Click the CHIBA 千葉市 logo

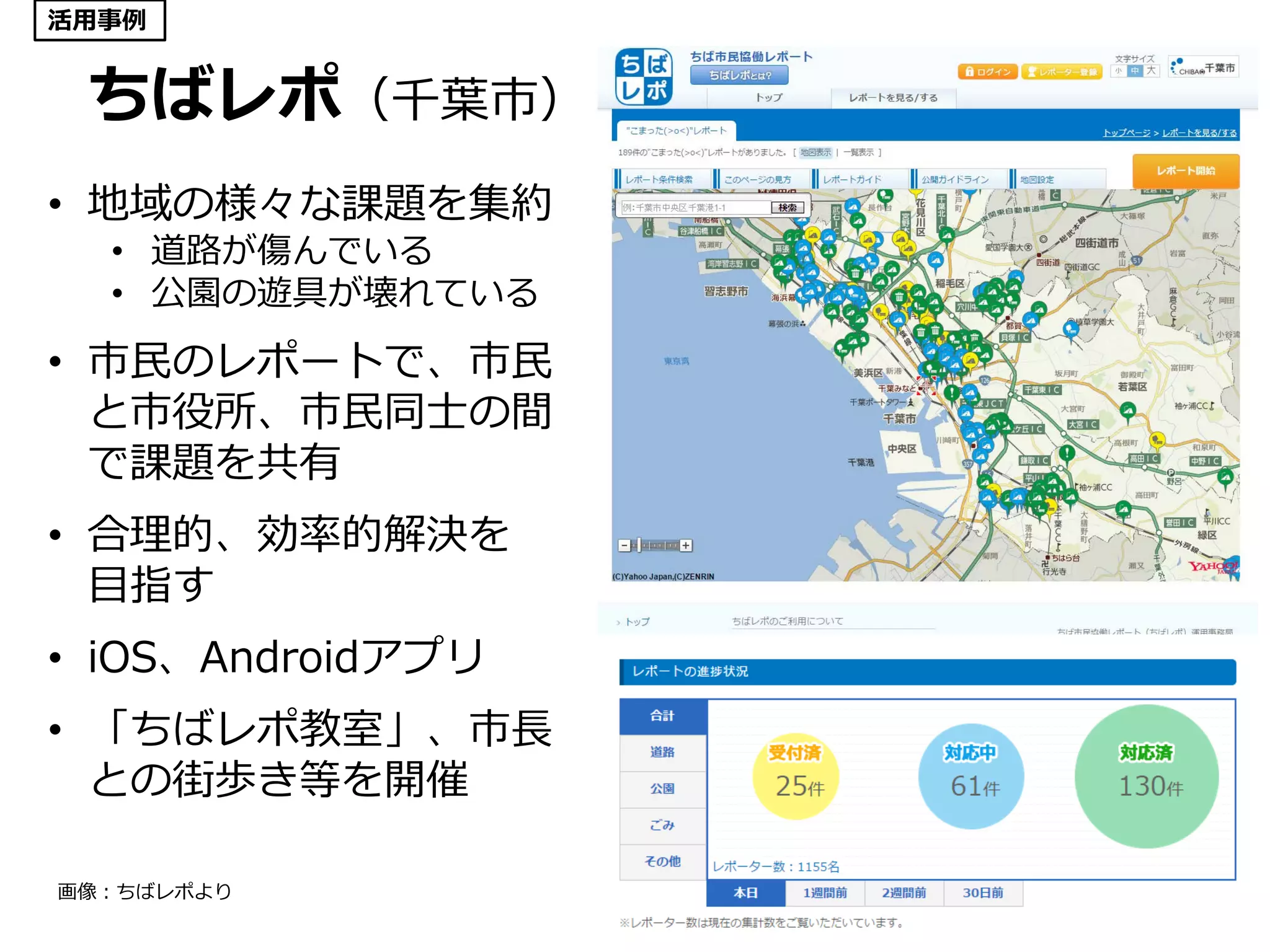pyautogui.click(x=1203, y=68)
